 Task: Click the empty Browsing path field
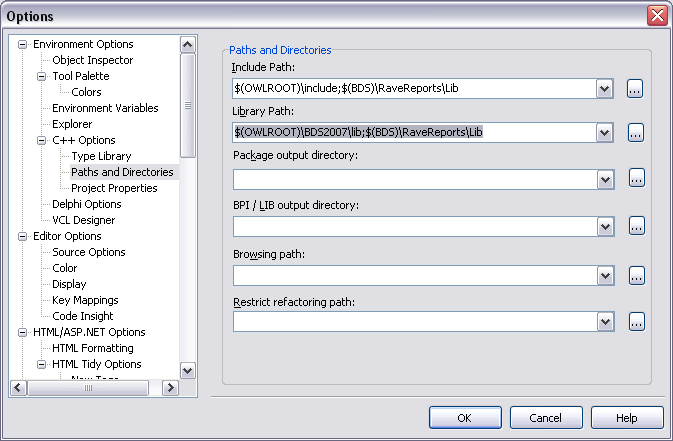(415, 276)
